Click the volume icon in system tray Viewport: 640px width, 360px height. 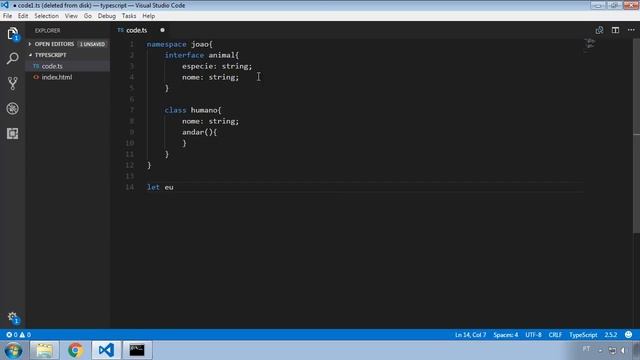tap(623, 350)
